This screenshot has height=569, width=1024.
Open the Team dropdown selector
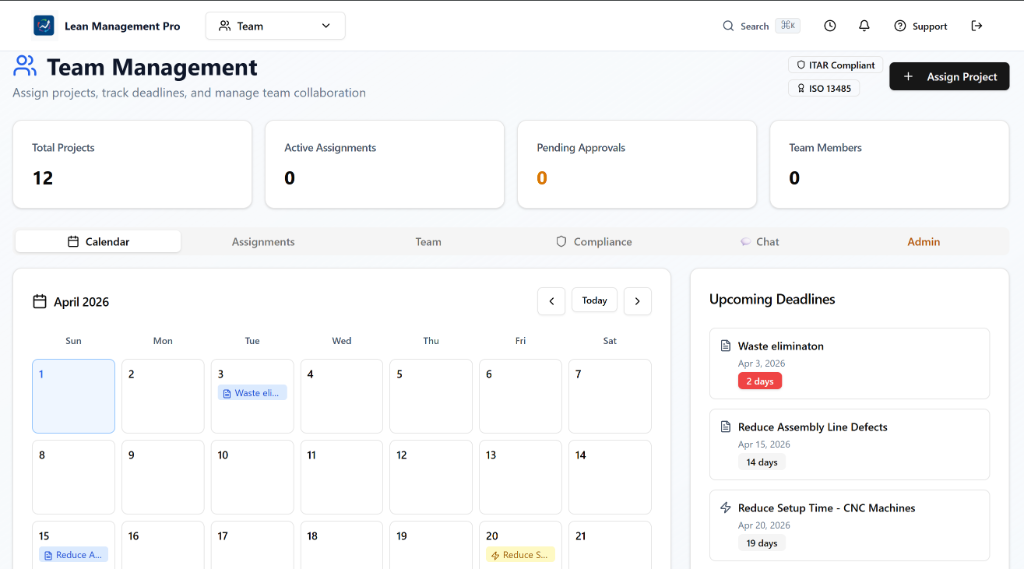click(x=275, y=26)
